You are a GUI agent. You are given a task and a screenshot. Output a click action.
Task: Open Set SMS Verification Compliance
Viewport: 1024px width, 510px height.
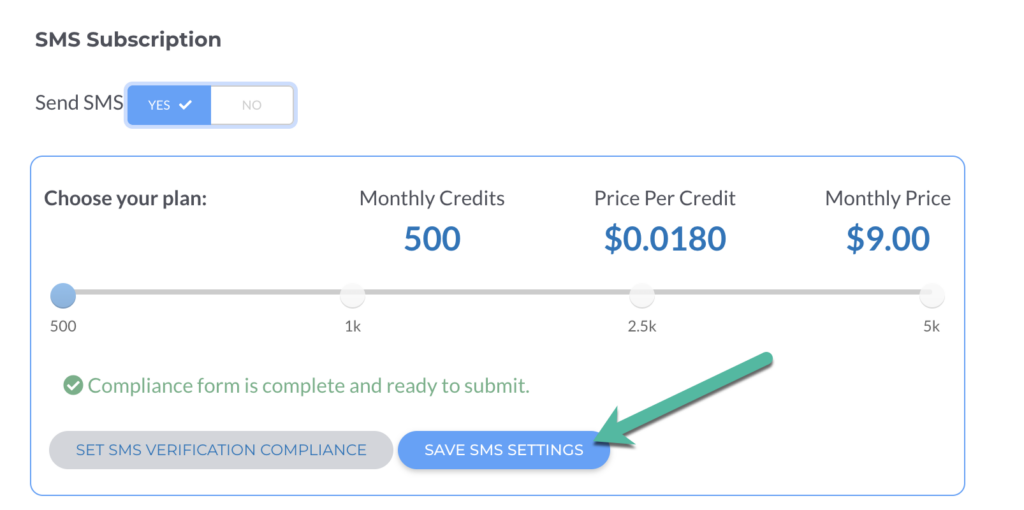221,450
